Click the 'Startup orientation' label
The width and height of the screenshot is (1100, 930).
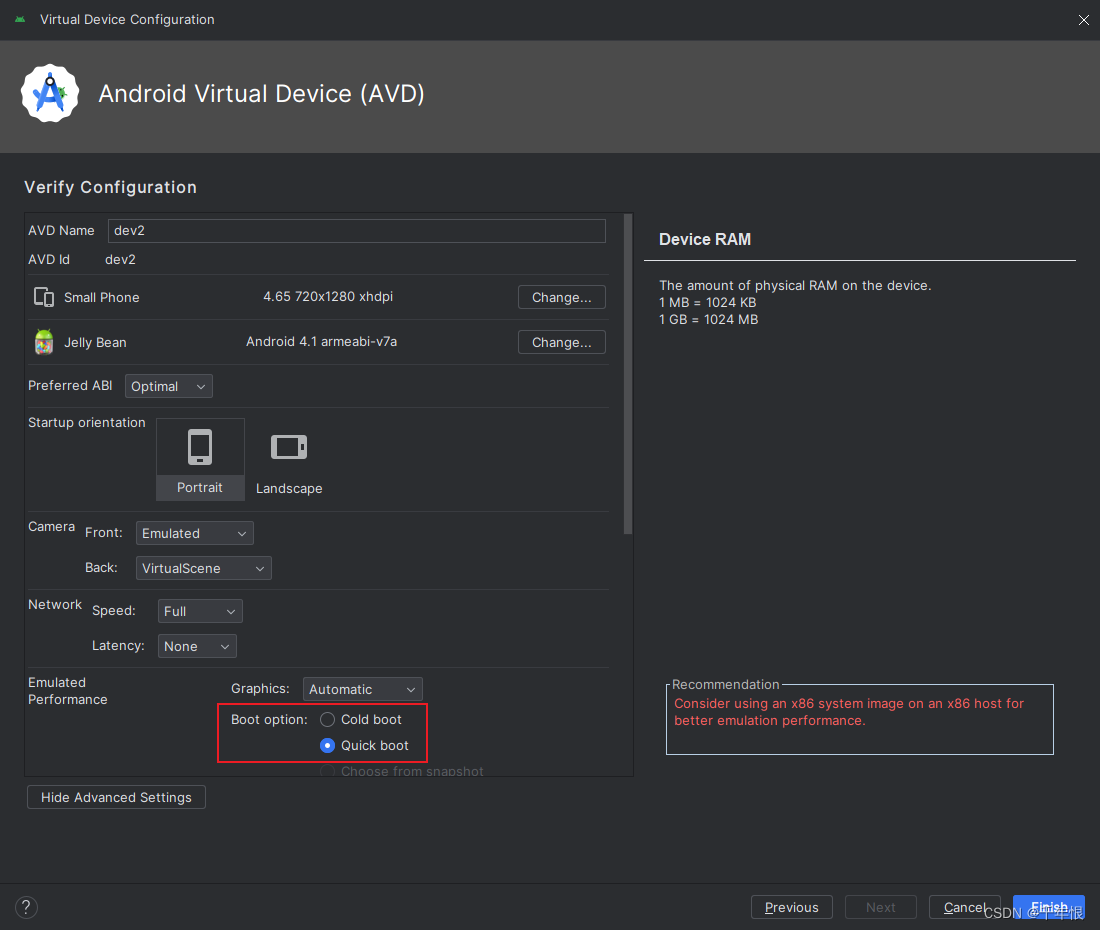87,422
